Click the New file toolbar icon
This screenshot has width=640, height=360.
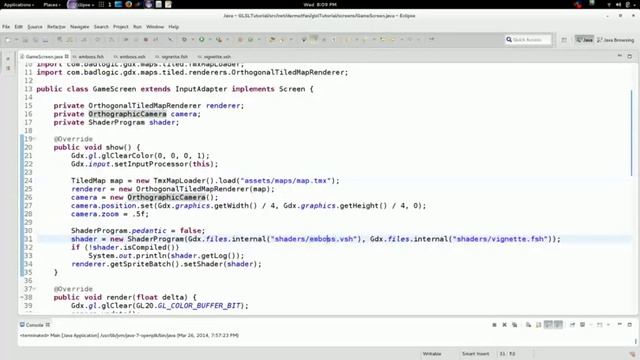click(x=8, y=40)
